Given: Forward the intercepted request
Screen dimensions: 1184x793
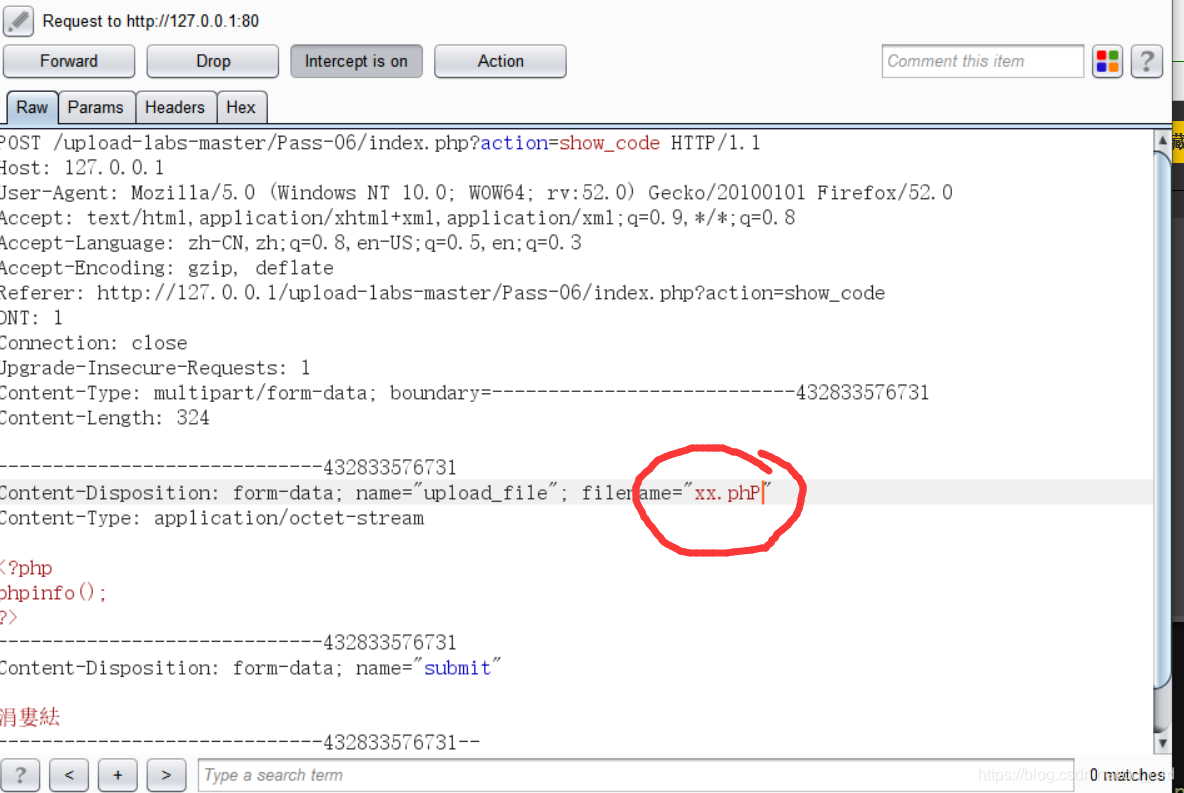Looking at the screenshot, I should [x=69, y=61].
